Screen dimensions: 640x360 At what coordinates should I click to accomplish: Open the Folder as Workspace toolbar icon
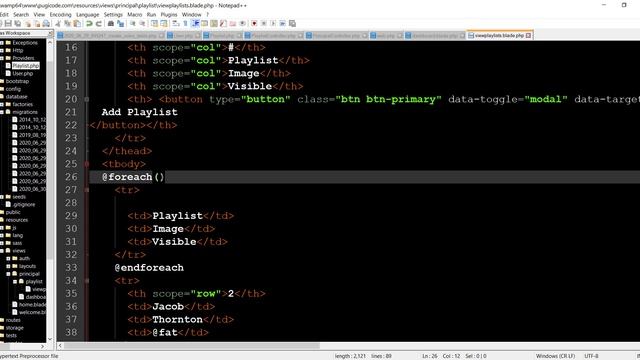coord(233,23)
